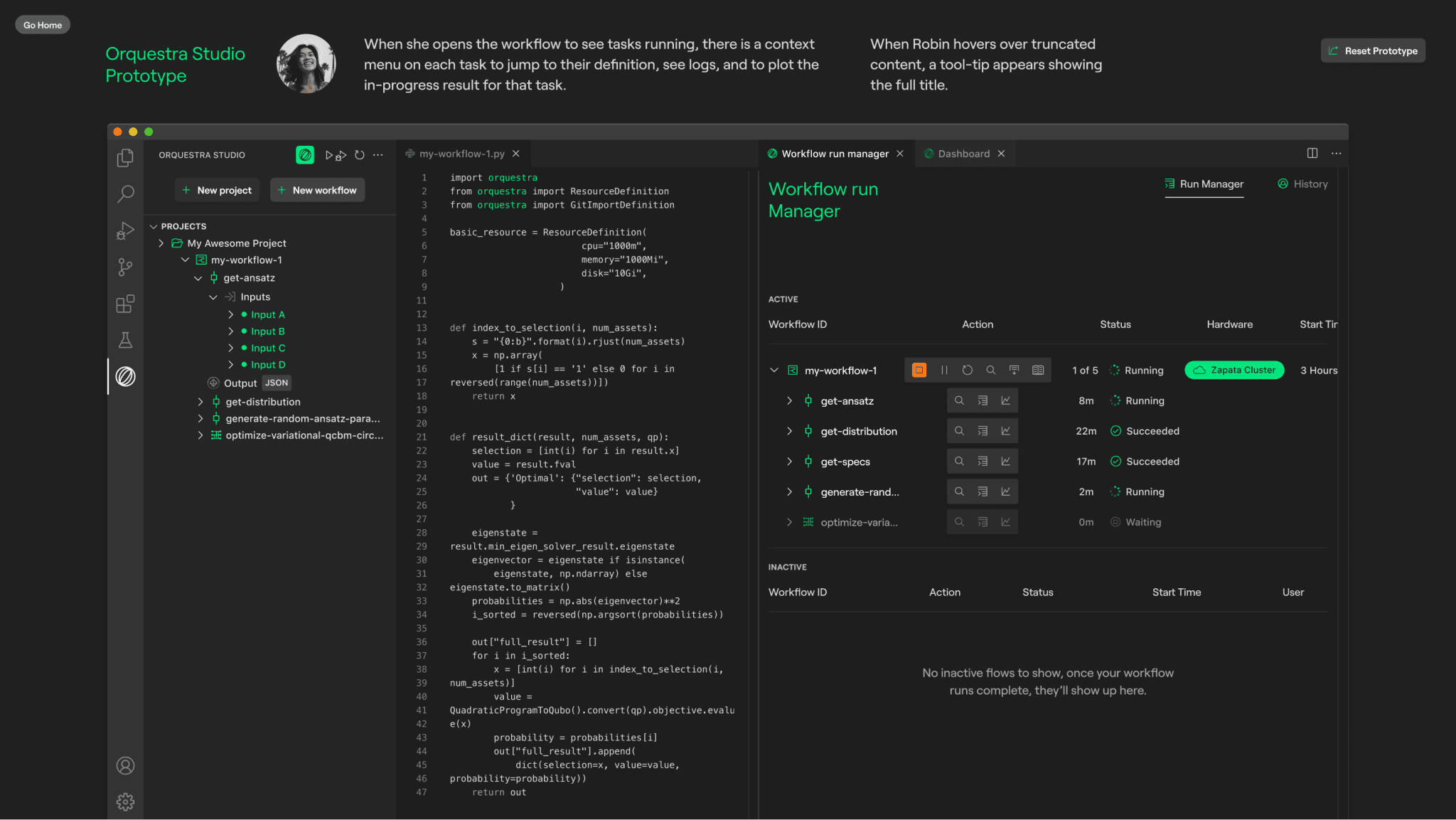Screen dimensions: 1456x820
Task: Click the Reset Prototype button
Action: (1373, 50)
